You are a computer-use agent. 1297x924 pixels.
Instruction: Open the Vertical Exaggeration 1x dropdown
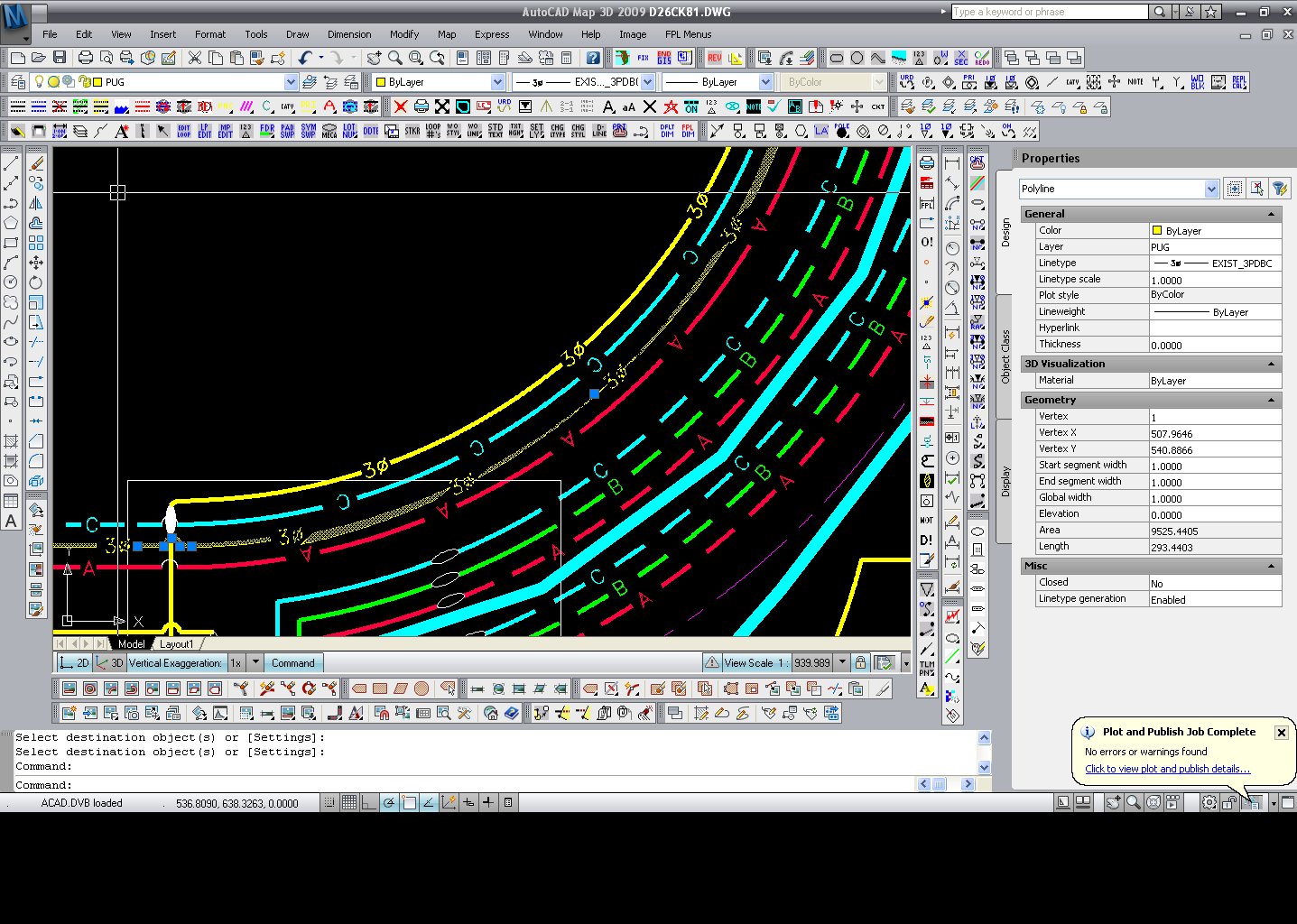pos(255,662)
